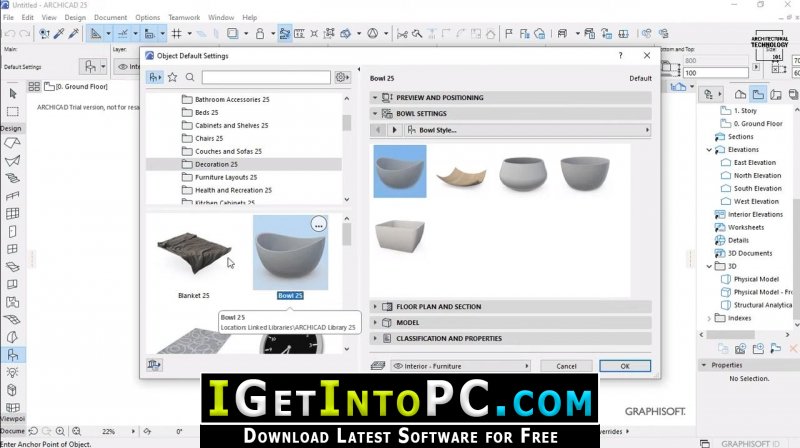Viewport: 800px width, 448px height.
Task: Open the Design menu
Action: tap(75, 17)
